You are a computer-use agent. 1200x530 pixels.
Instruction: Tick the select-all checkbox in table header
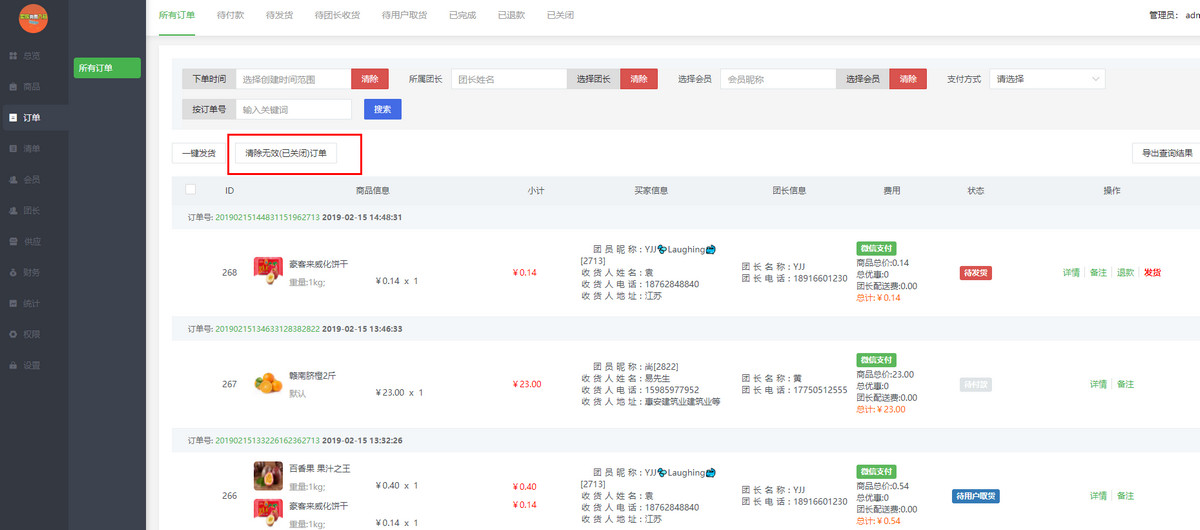coord(191,190)
